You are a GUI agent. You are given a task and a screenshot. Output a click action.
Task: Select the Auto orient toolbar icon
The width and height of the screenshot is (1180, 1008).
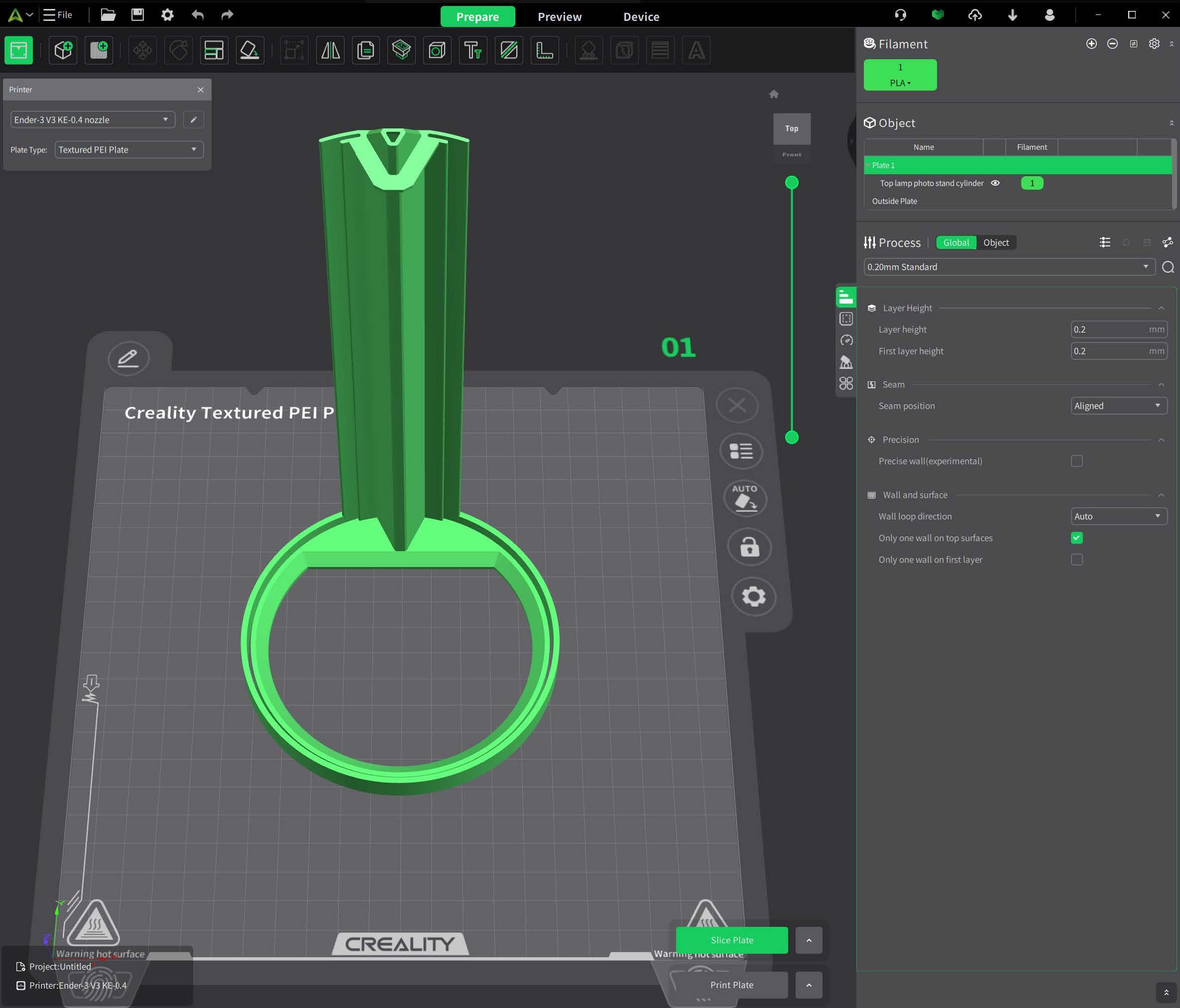pyautogui.click(x=249, y=51)
